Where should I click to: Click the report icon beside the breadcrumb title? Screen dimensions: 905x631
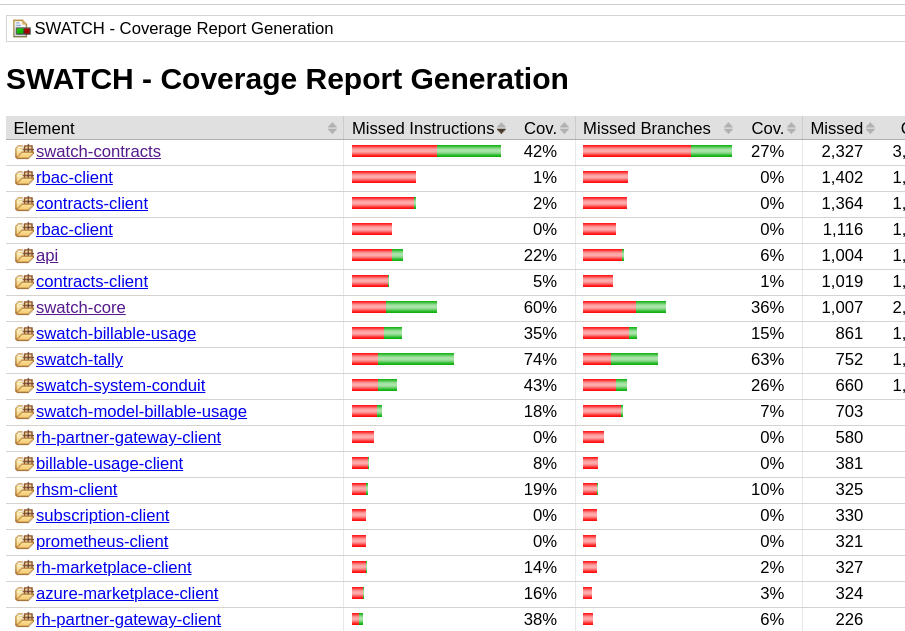click(21, 29)
